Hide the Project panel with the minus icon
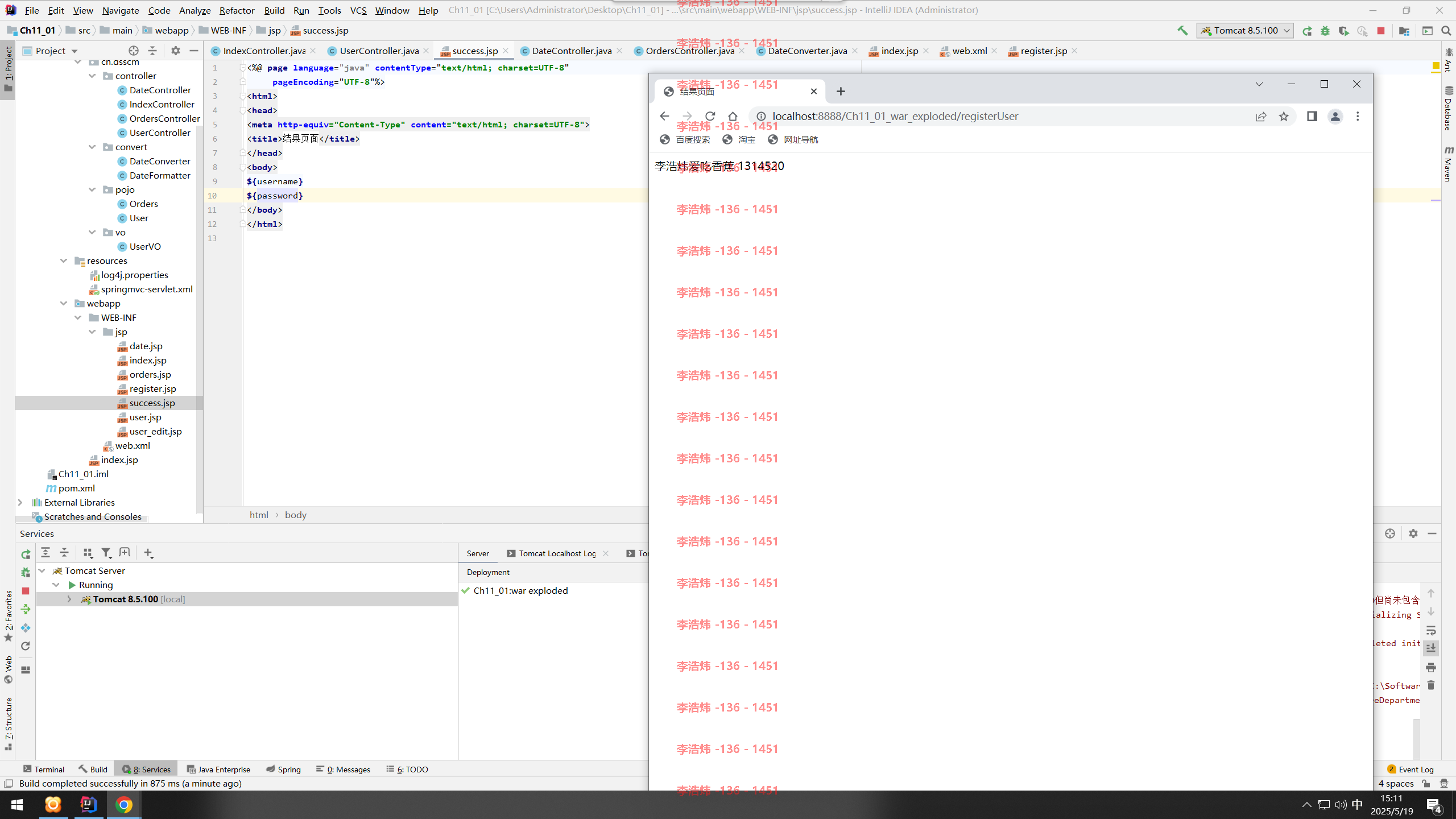 tap(194, 51)
